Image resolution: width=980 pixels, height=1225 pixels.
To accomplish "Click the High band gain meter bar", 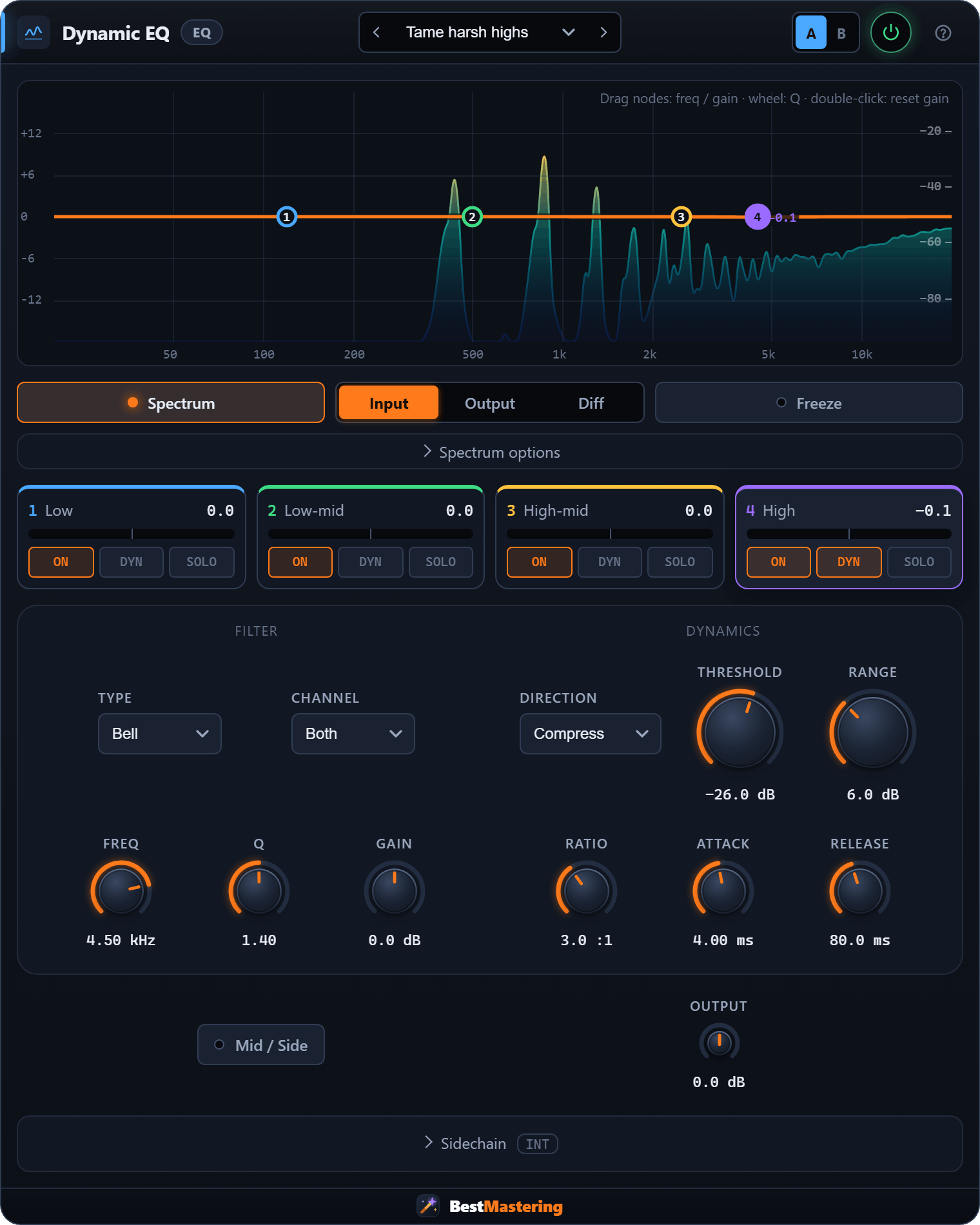I will coord(849,534).
